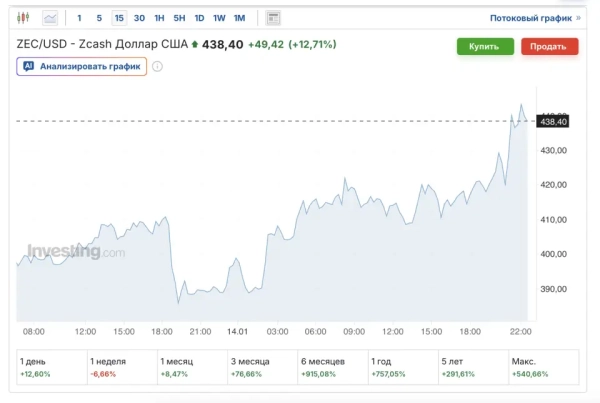
Task: Choose the Макс. range
Action: coord(542,366)
